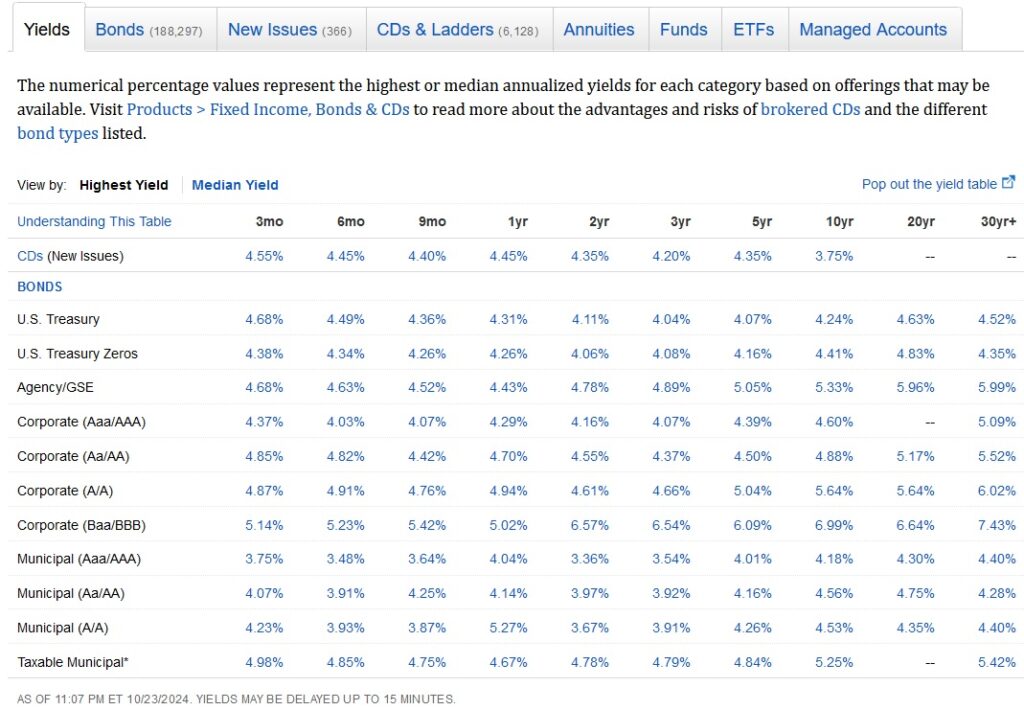Switch to the Managed Accounts tab
This screenshot has width=1024, height=710.
coord(873,30)
